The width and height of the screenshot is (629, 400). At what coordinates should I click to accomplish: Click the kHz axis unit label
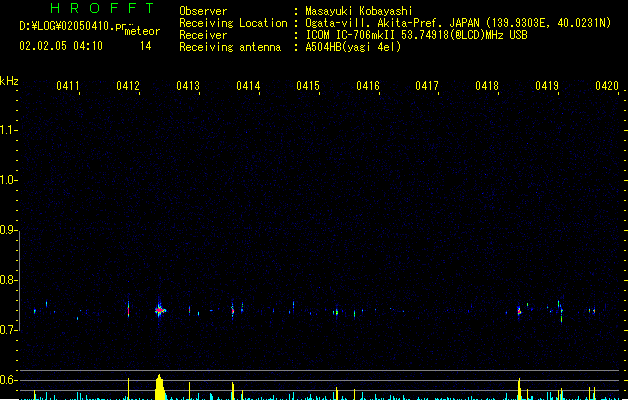(x=9, y=81)
